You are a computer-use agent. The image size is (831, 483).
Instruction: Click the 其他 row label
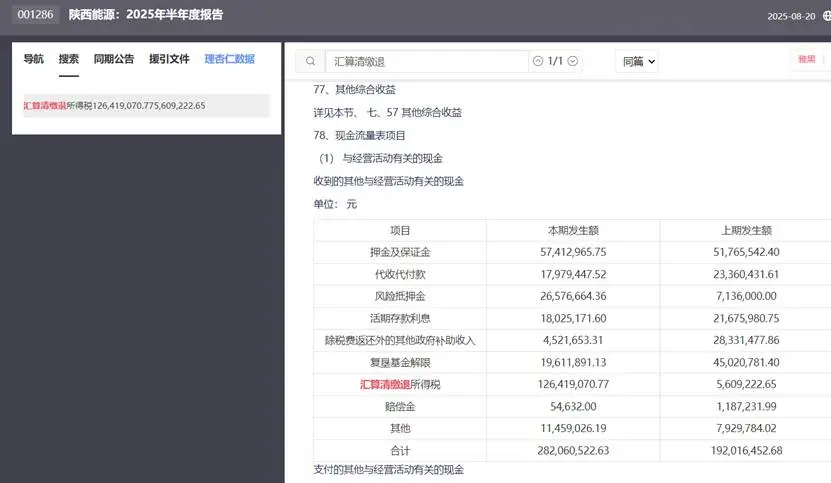(x=400, y=428)
